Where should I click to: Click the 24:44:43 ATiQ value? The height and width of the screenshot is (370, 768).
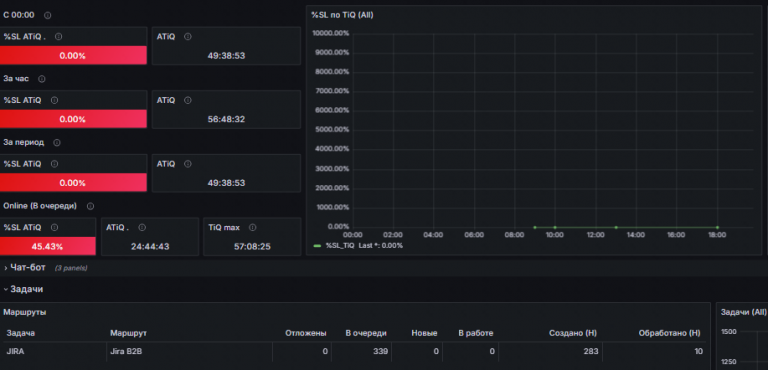click(x=150, y=247)
